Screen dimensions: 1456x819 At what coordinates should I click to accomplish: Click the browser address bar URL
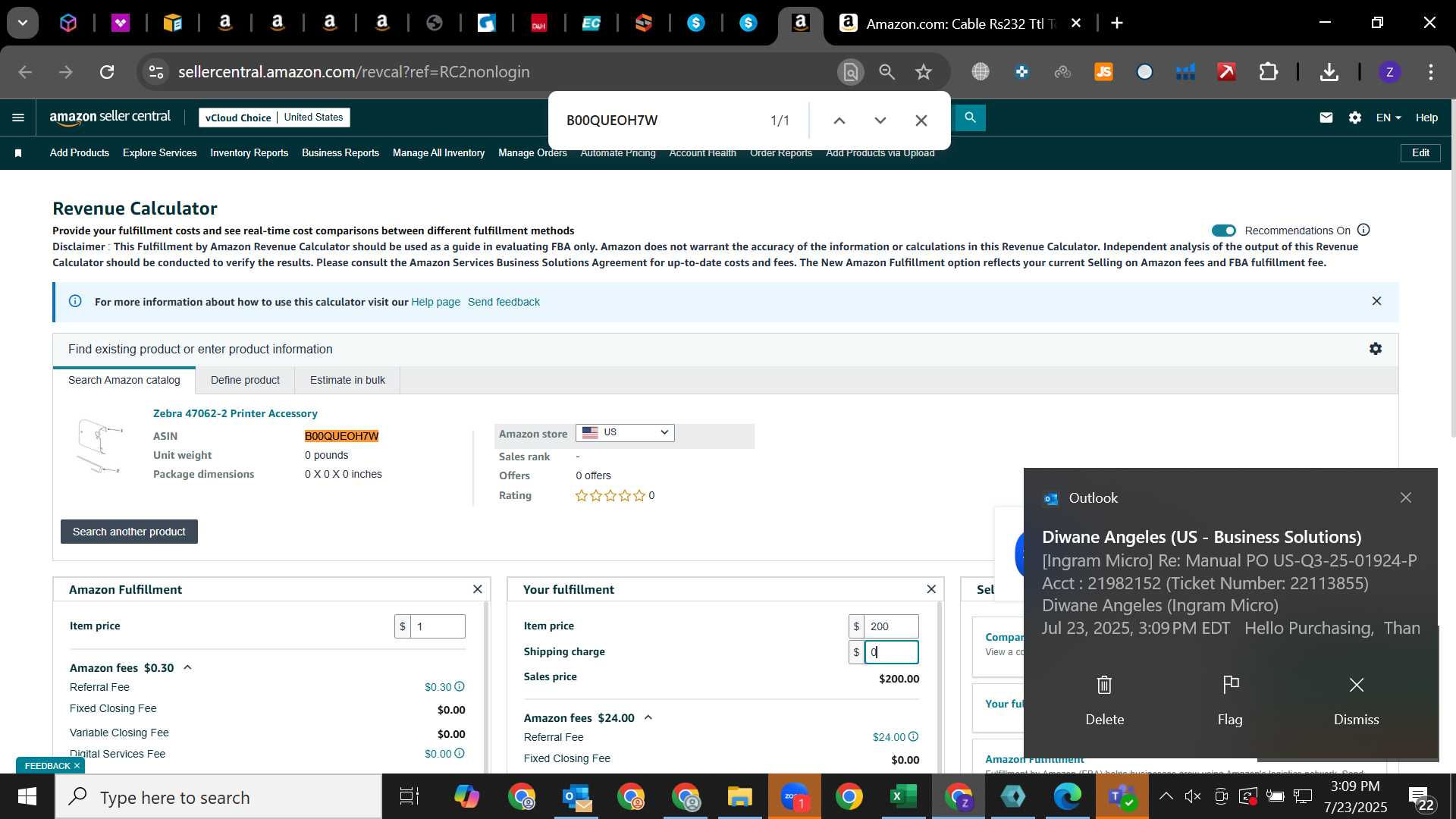353,72
